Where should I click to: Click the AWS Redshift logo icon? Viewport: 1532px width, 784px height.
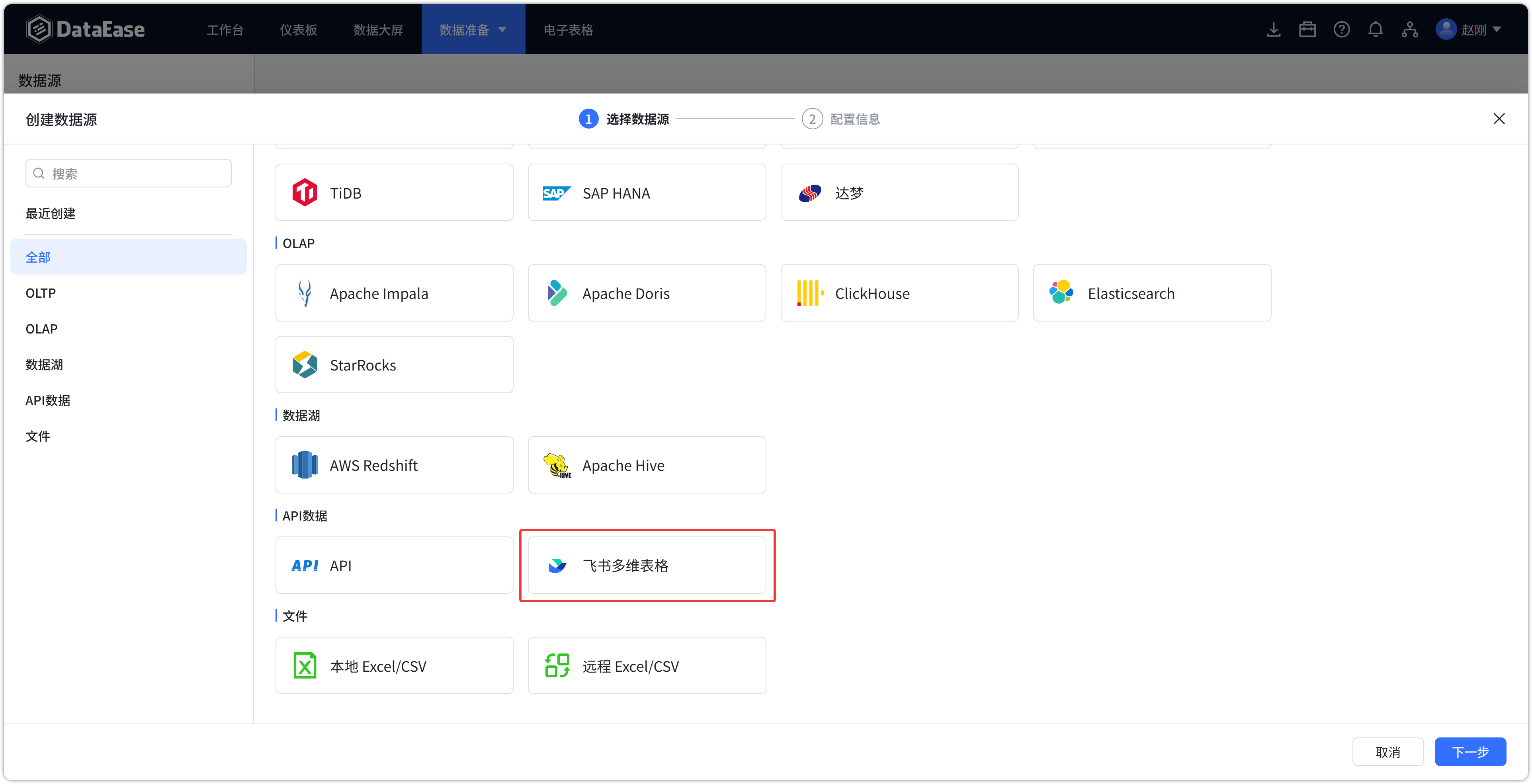tap(305, 465)
